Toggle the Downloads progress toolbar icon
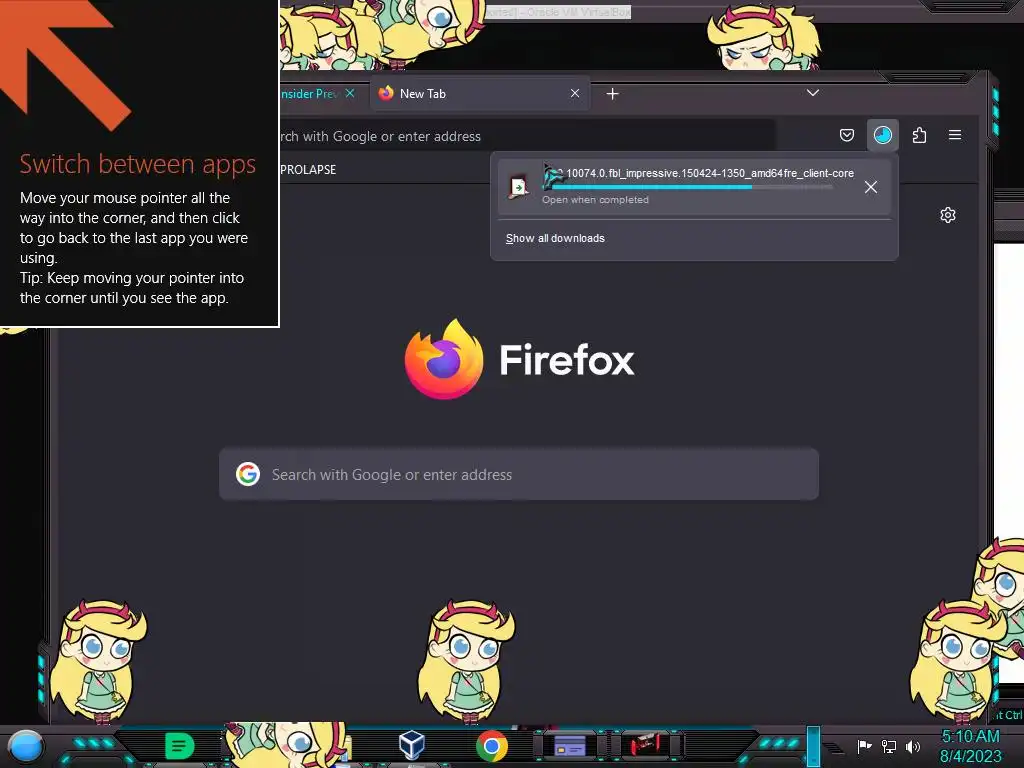Image resolution: width=1024 pixels, height=768 pixels. pyautogui.click(x=882, y=135)
